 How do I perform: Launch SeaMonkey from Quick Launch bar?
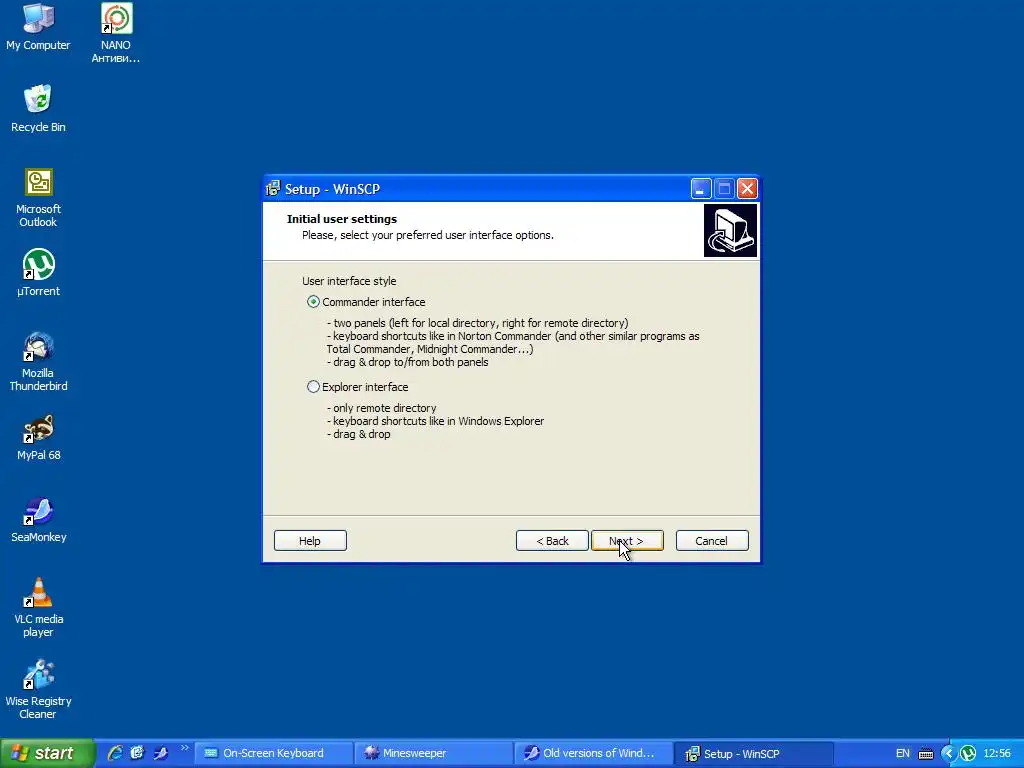coord(161,753)
